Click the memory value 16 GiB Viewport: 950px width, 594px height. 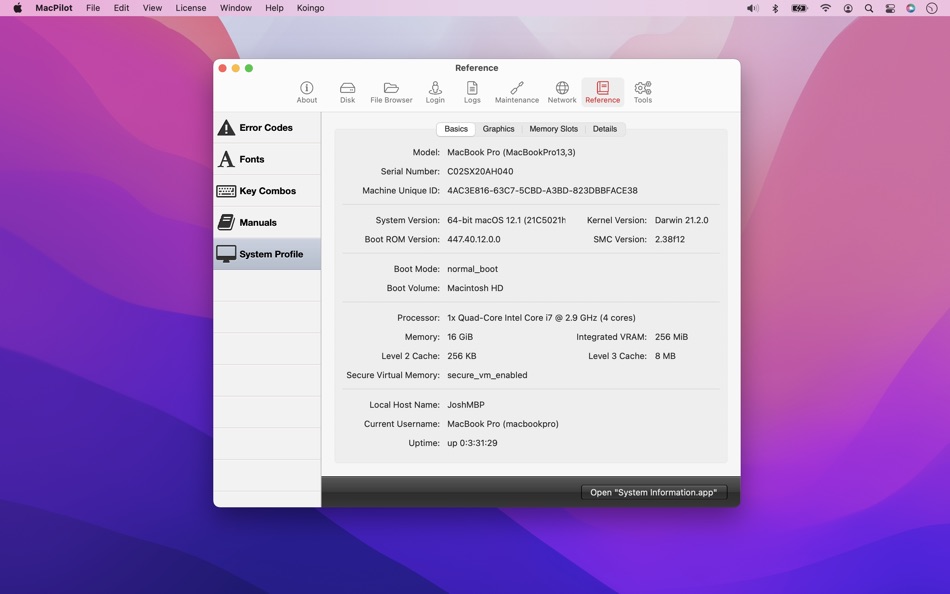460,337
